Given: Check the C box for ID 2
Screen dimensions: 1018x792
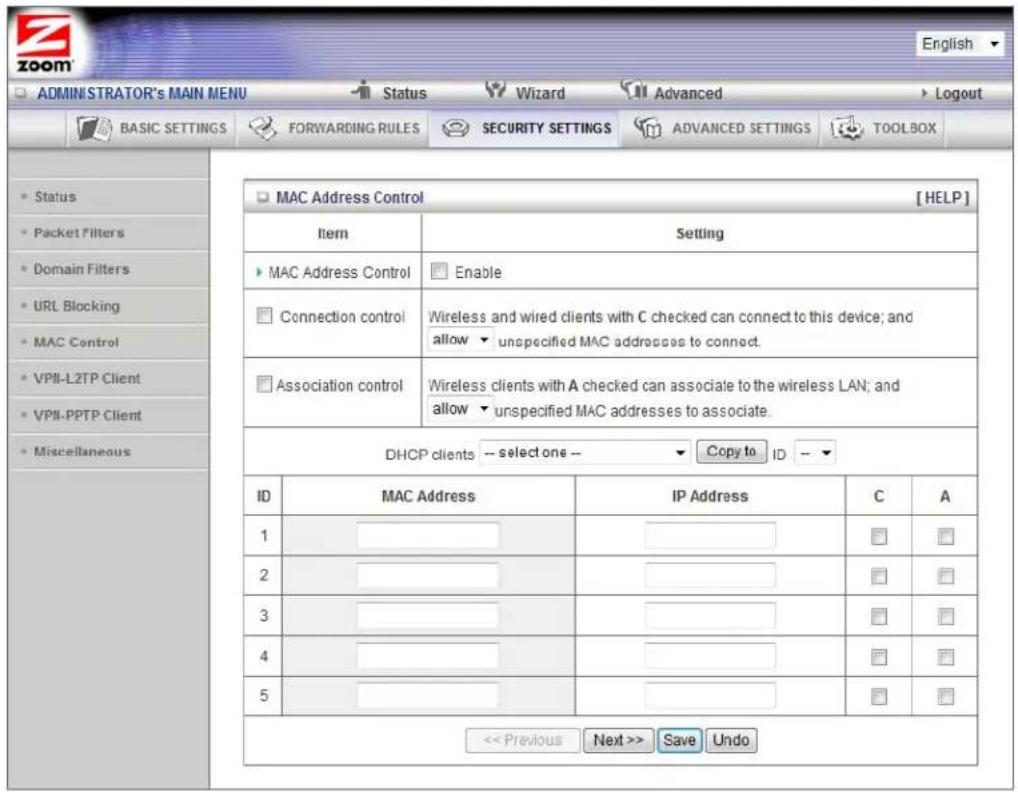Looking at the screenshot, I should 878,576.
